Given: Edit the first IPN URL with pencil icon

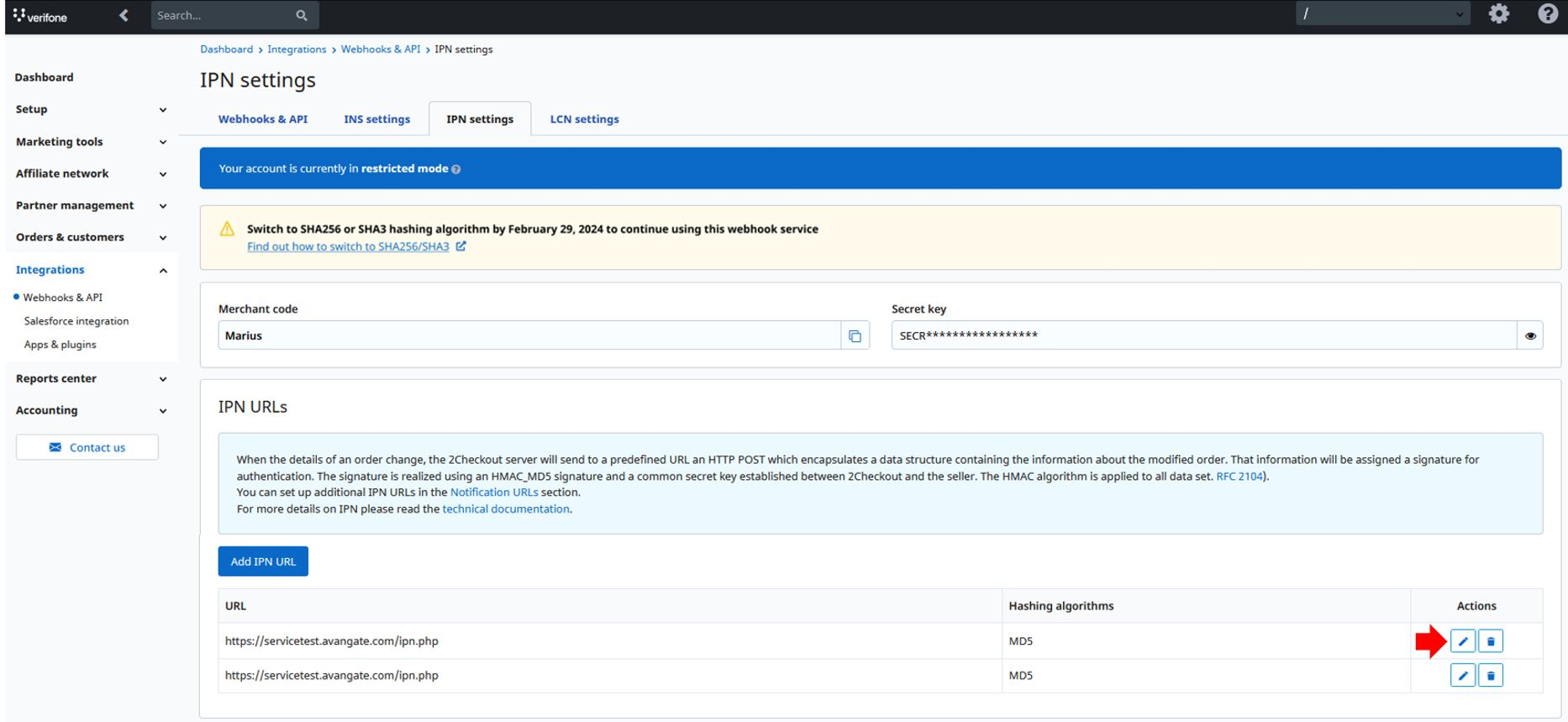Looking at the screenshot, I should tap(1463, 641).
